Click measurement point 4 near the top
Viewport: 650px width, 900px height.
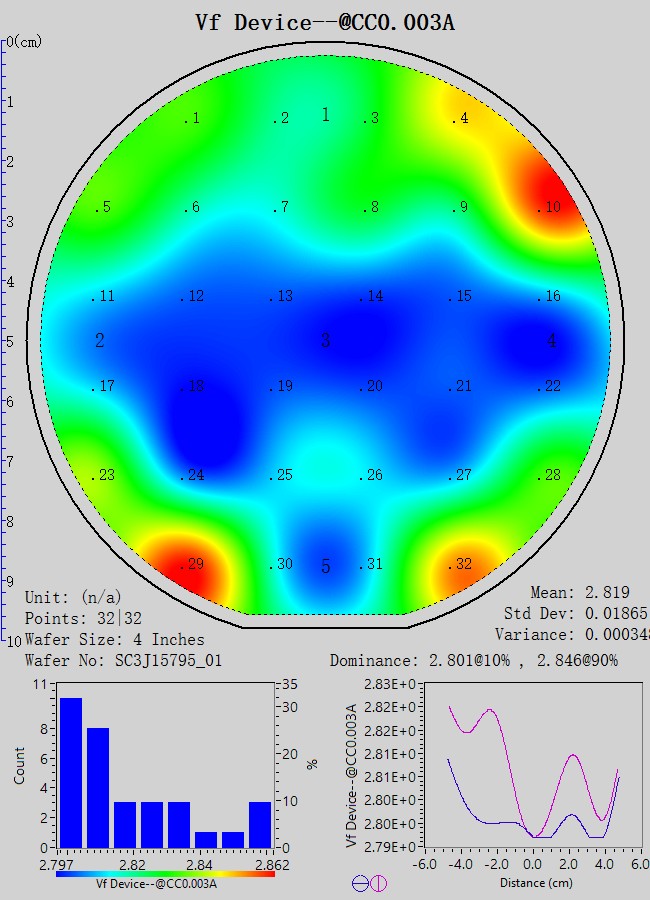pyautogui.click(x=460, y=118)
